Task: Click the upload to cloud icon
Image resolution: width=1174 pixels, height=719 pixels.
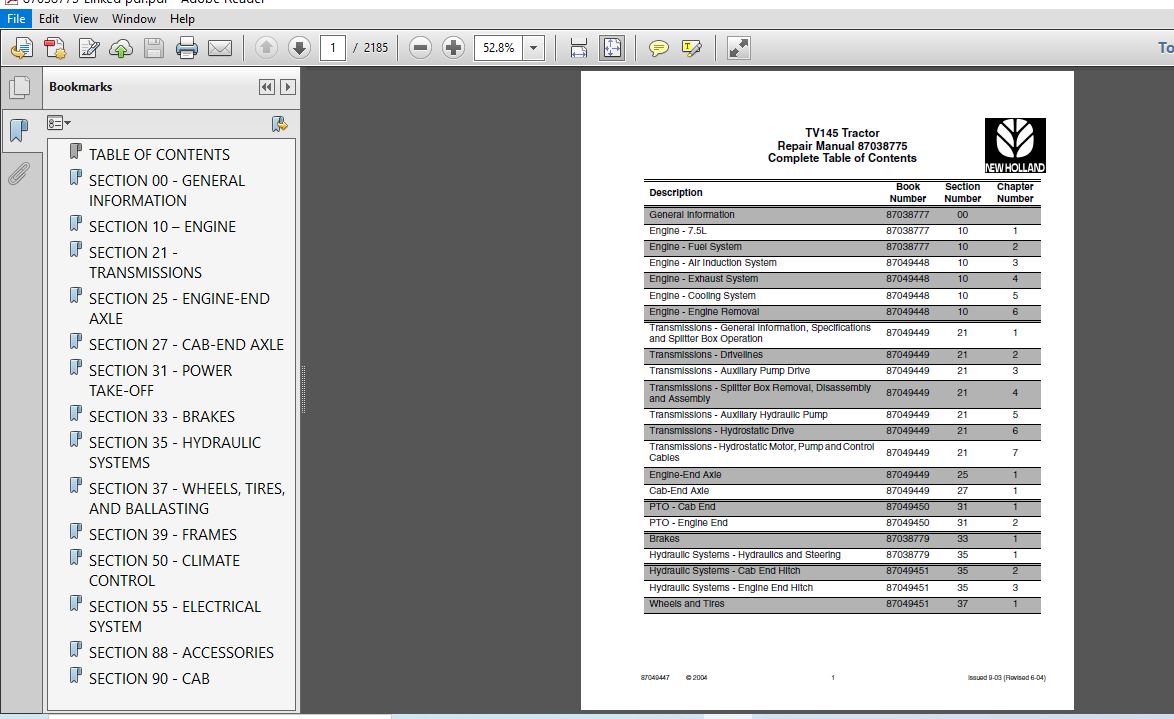Action: coord(121,48)
